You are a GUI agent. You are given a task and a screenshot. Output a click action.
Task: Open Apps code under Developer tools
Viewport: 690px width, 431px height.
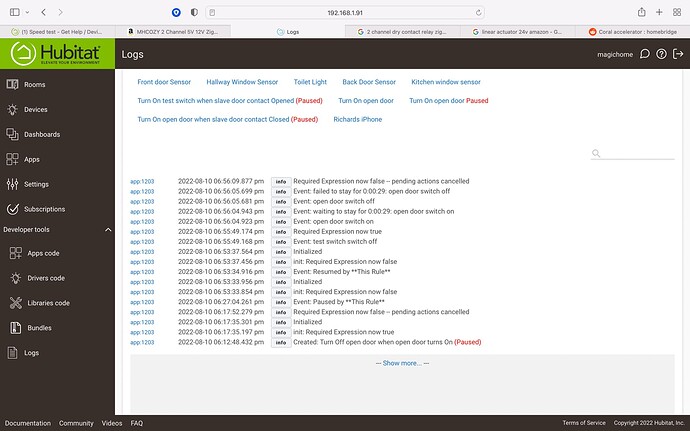(x=43, y=253)
